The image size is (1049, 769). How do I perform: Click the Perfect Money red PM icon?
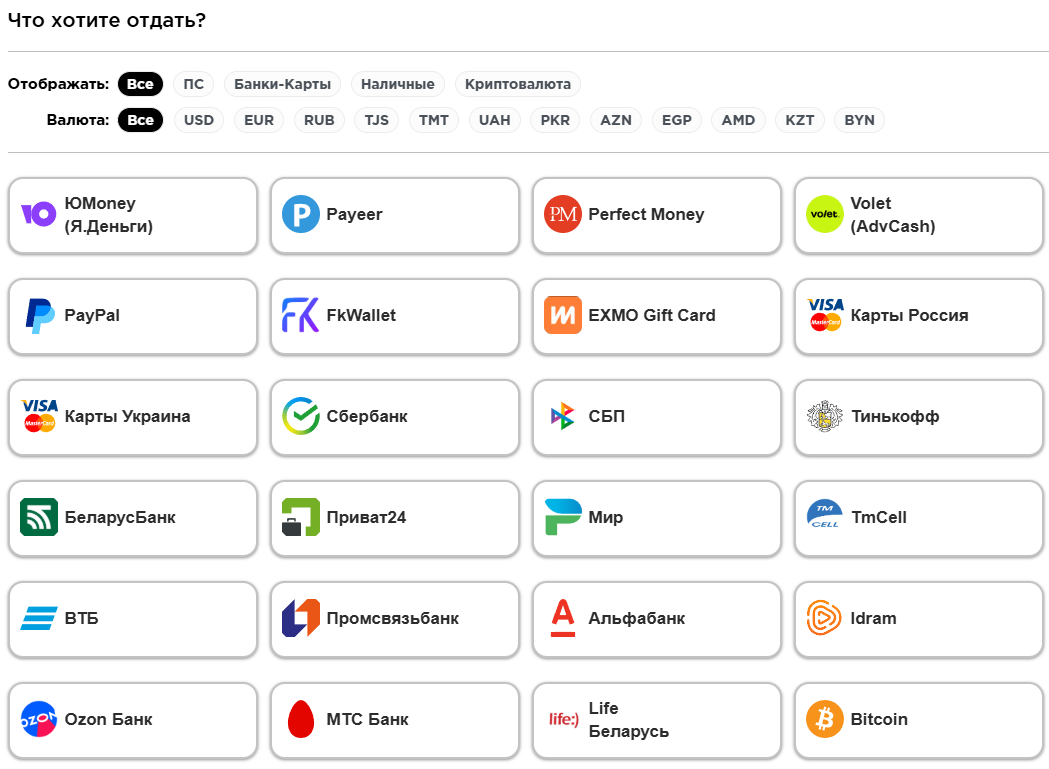coord(563,214)
